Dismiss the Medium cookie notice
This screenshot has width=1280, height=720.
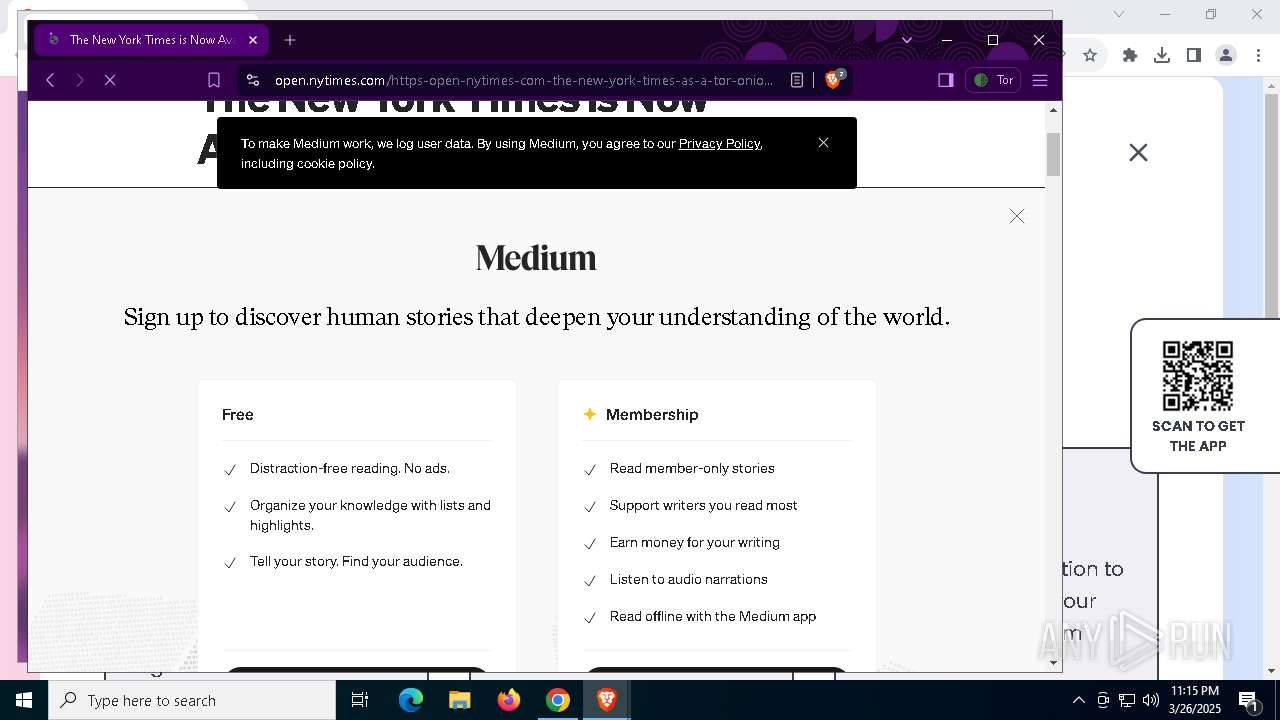point(823,143)
